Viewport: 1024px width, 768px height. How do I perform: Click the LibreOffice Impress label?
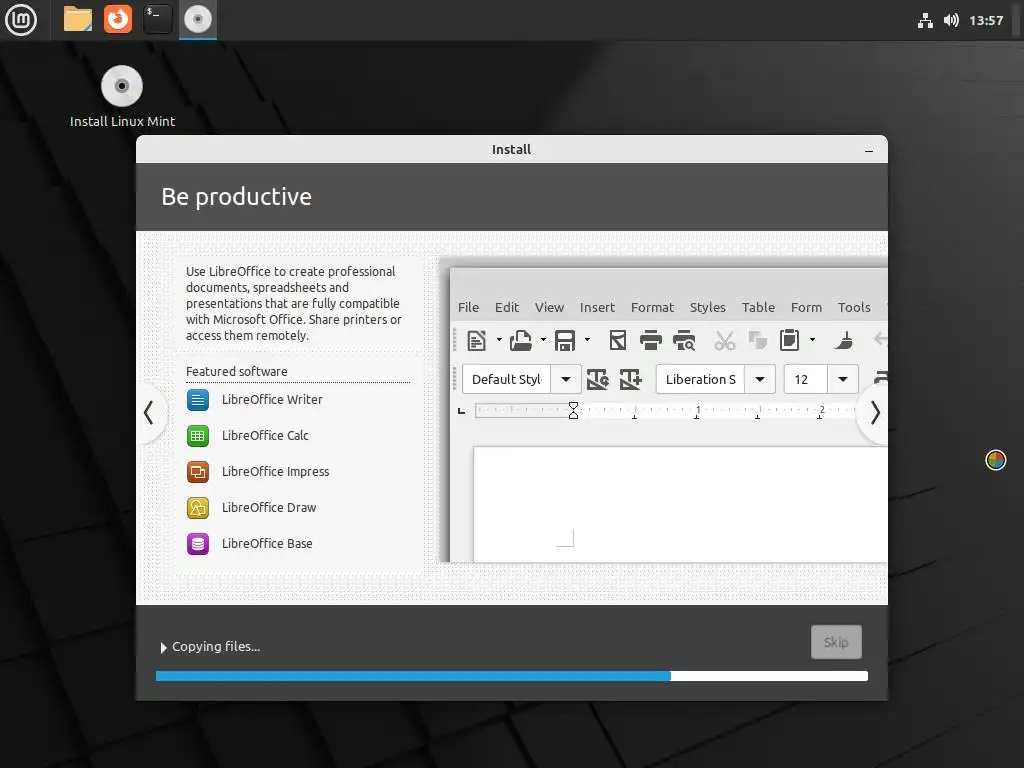pyautogui.click(x=276, y=472)
